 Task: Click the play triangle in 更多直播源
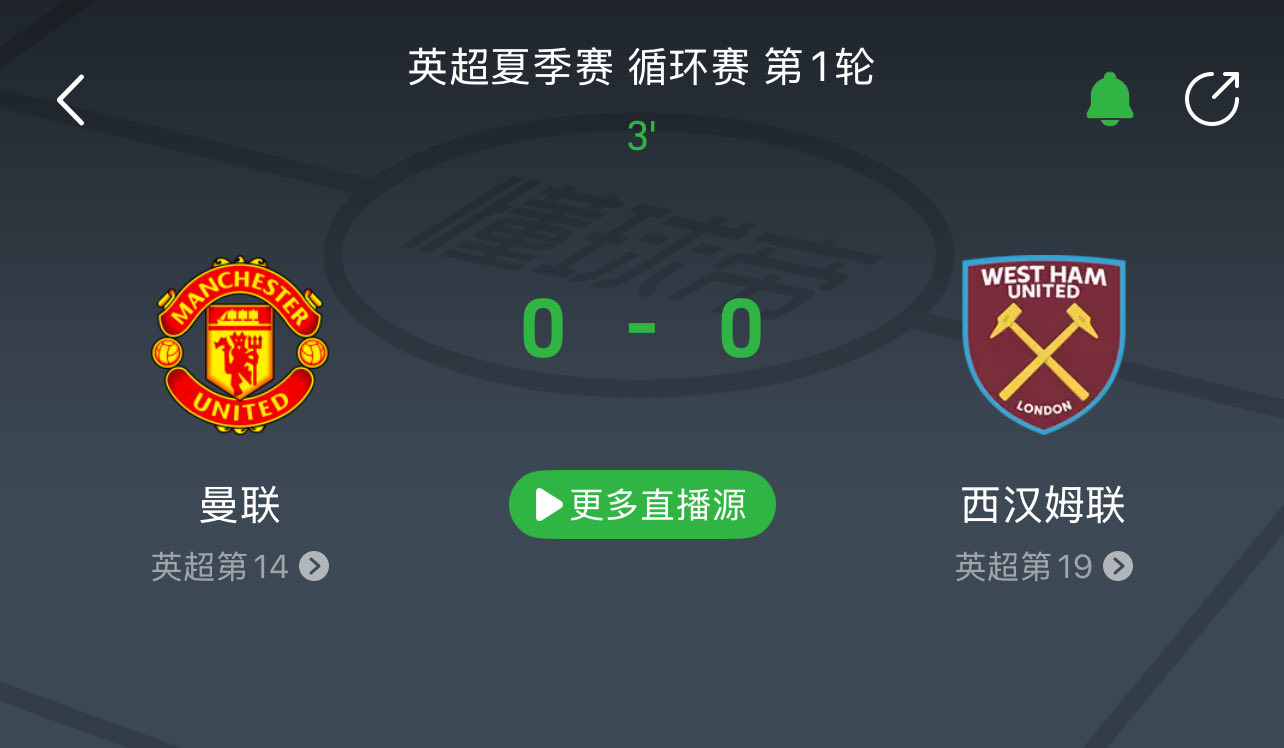point(549,505)
